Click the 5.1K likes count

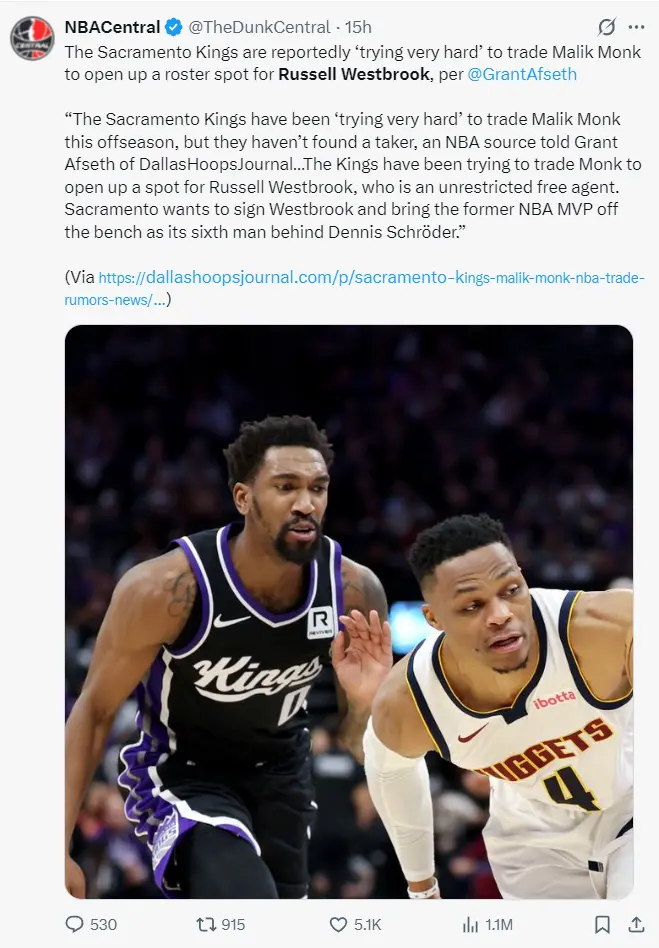click(x=368, y=924)
